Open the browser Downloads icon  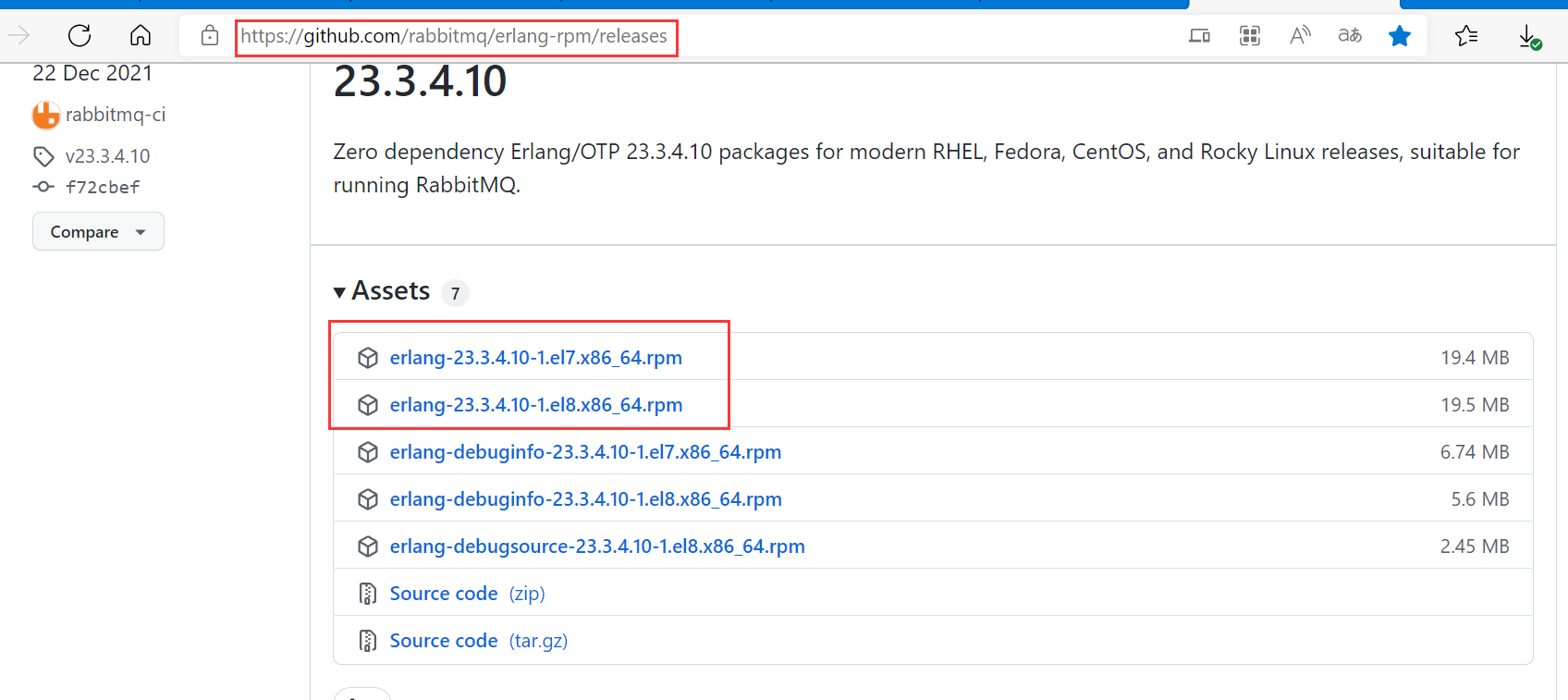[x=1529, y=37]
